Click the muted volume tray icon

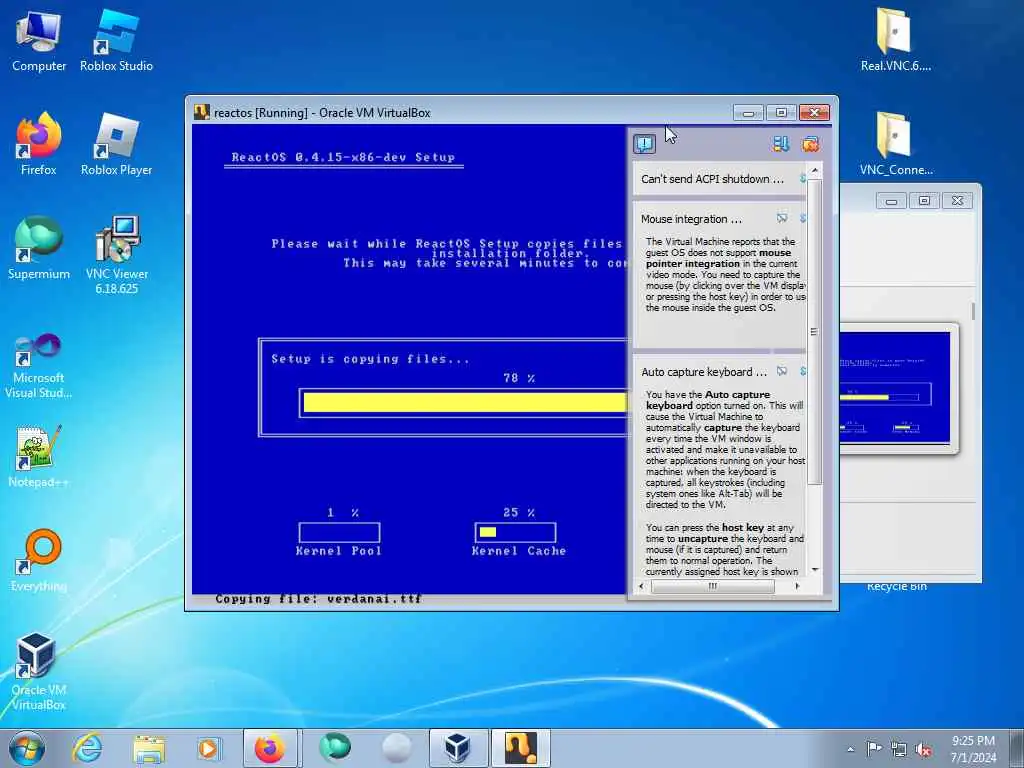point(924,749)
